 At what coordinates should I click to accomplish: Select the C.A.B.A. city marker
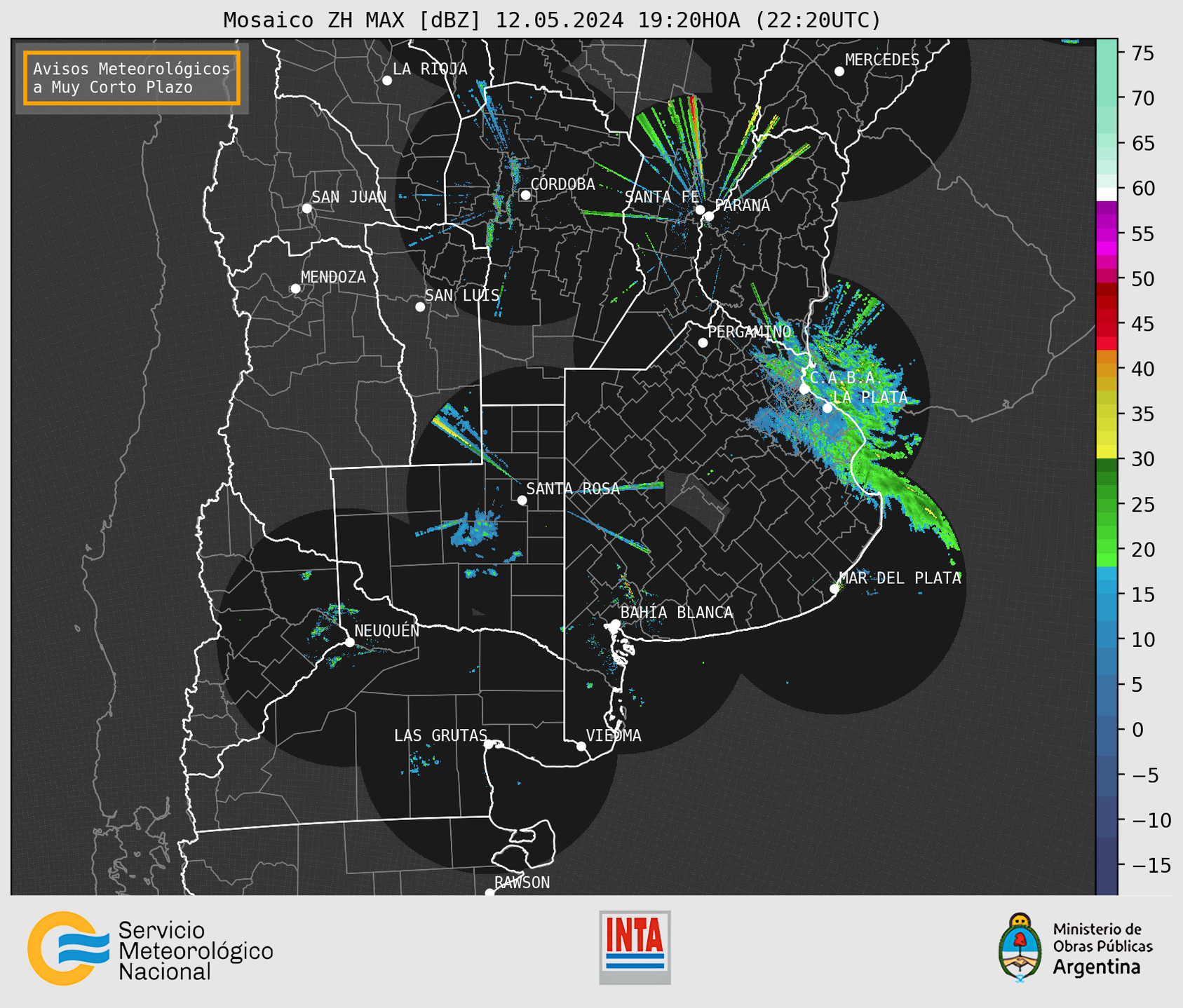click(804, 389)
